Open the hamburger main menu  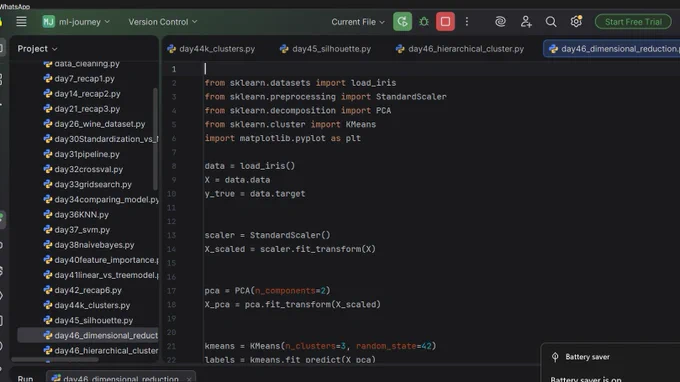[21, 22]
